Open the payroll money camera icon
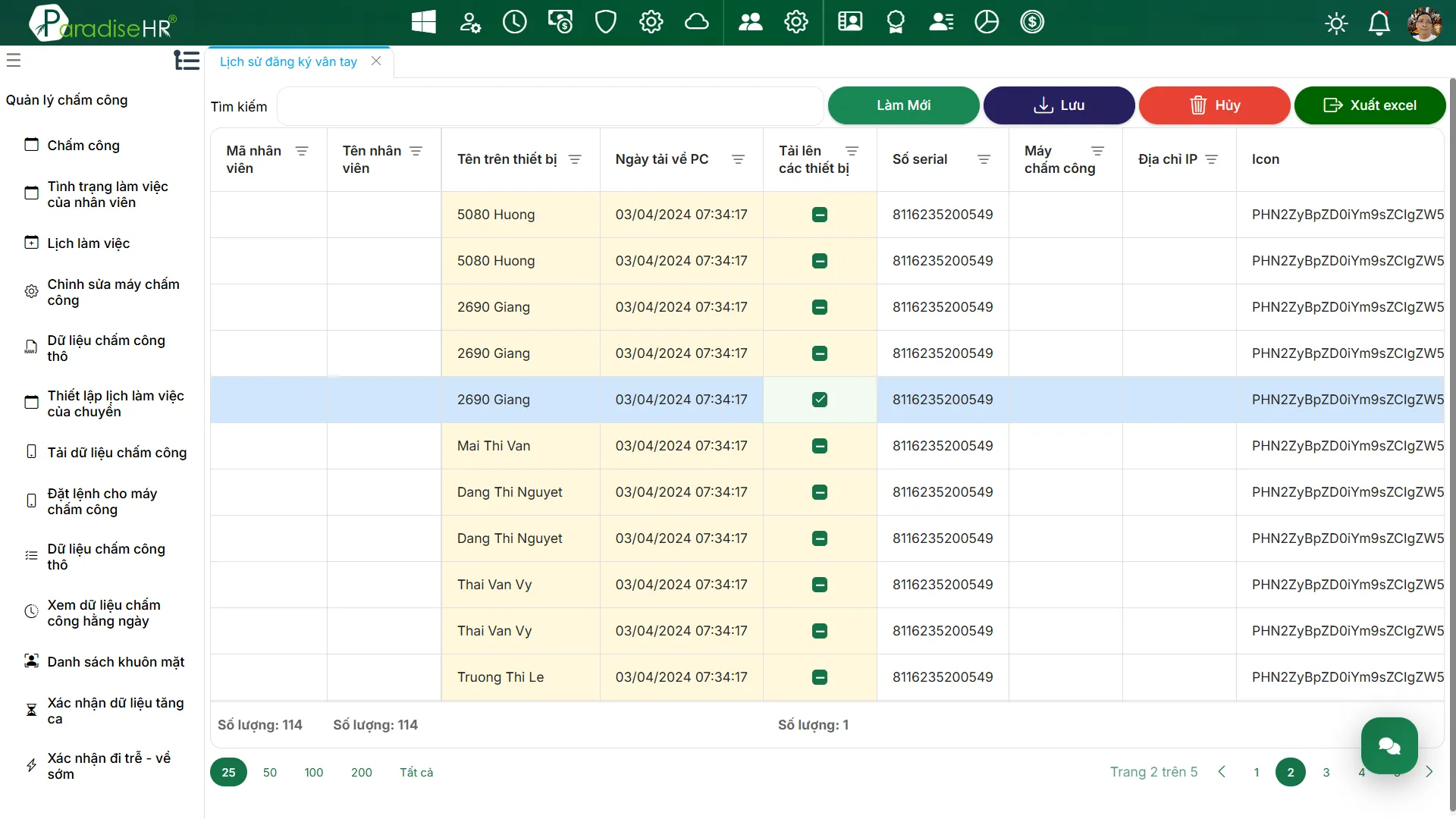 pos(560,22)
